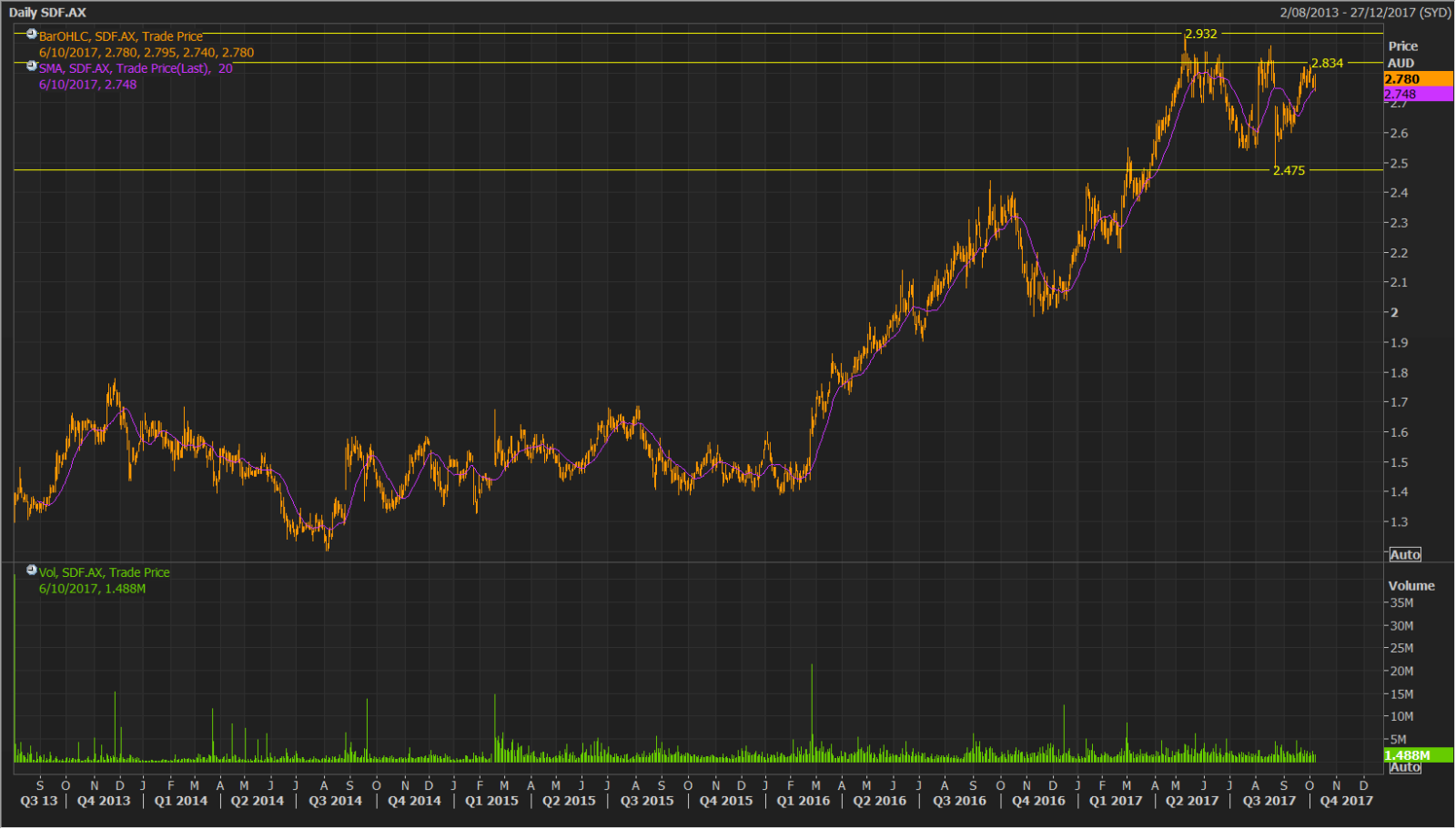The height and width of the screenshot is (829, 1456).
Task: Click the 1.7 price axis tick
Action: tap(1399, 402)
